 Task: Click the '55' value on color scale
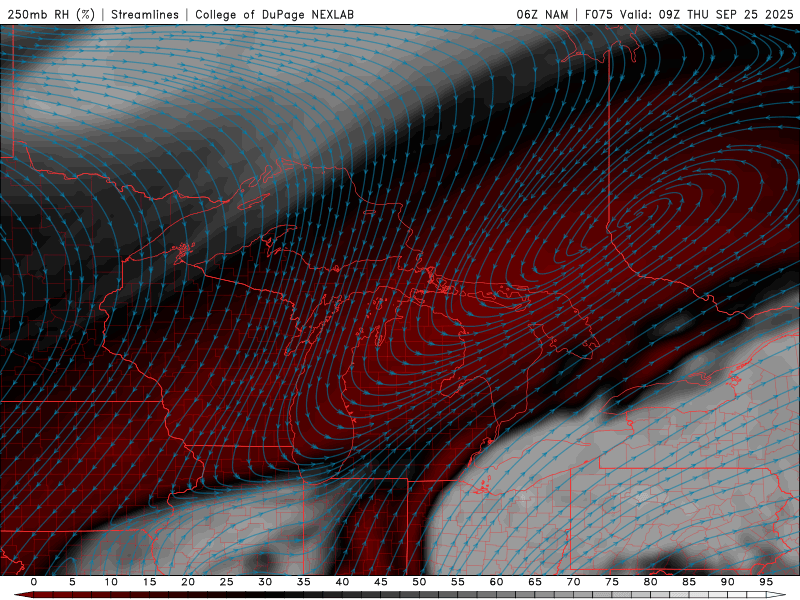pyautogui.click(x=458, y=582)
